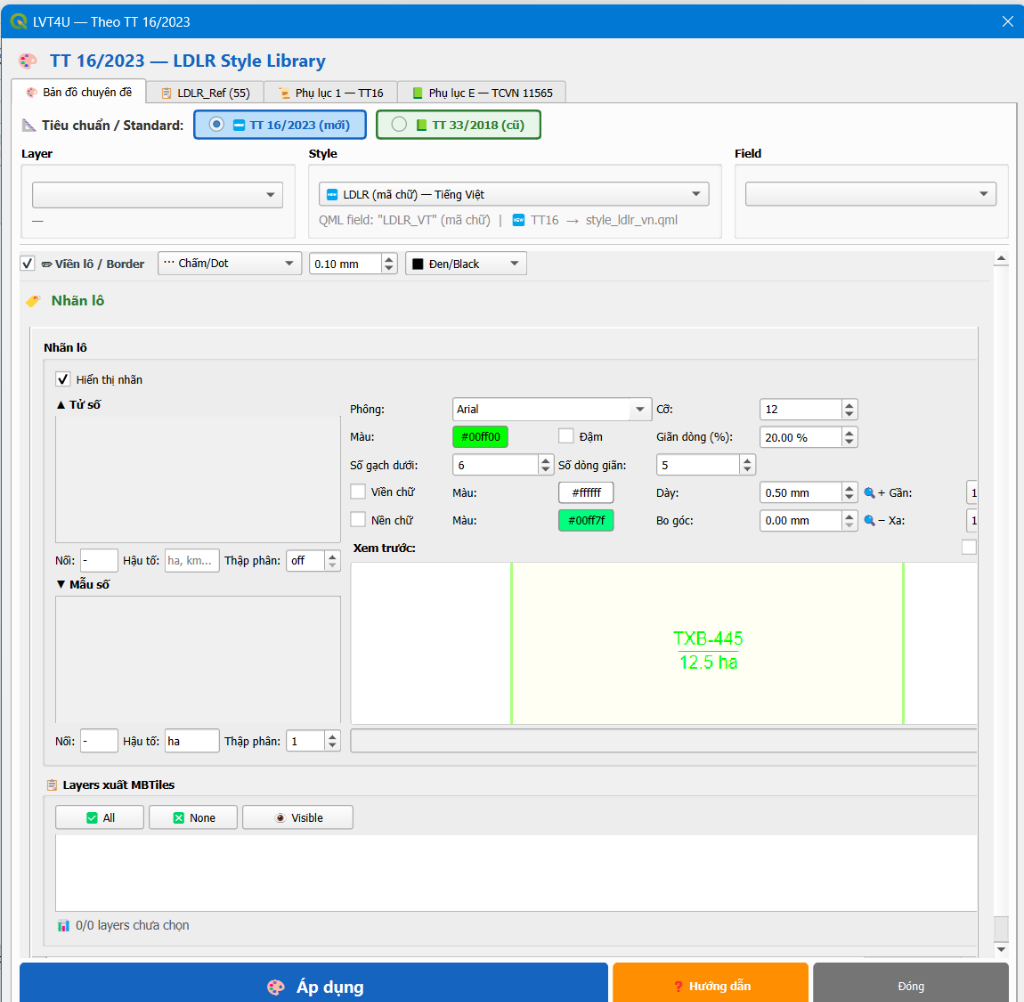Click the zoom-out magnifier icon beside Xa

(x=869, y=521)
